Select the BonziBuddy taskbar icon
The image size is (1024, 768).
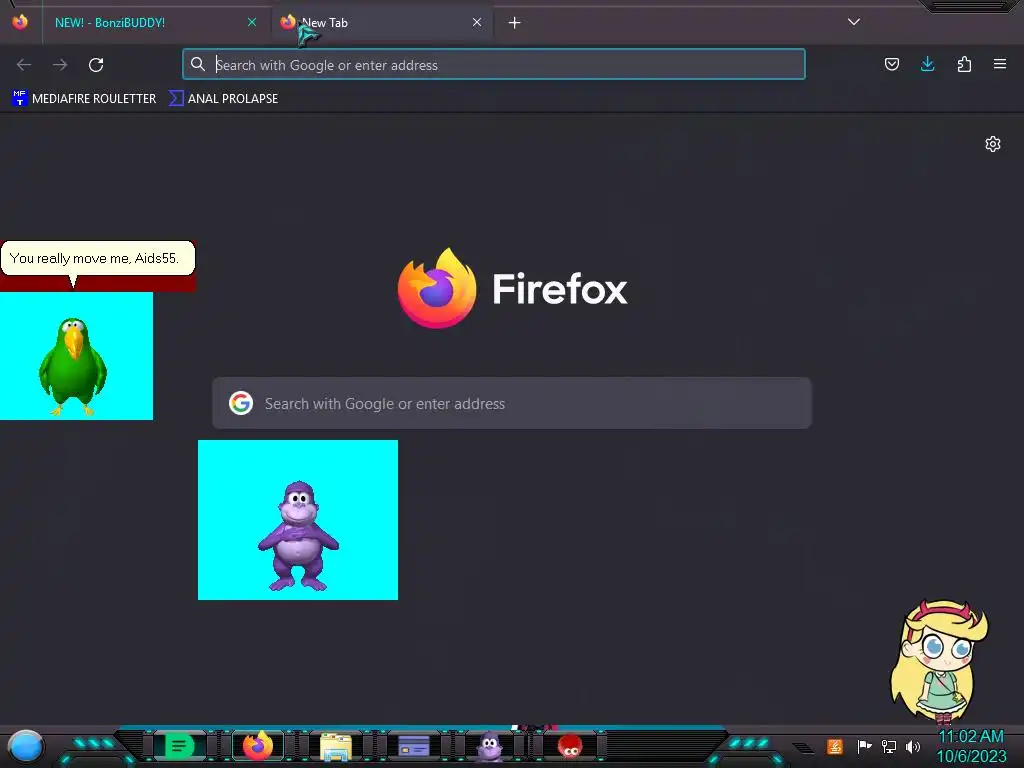490,746
